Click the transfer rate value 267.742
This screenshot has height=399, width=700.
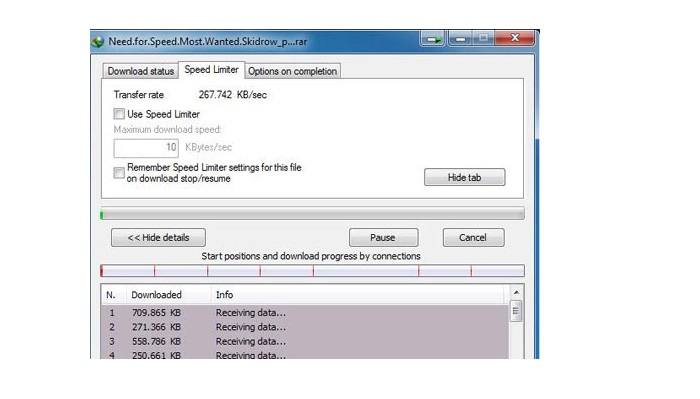[x=215, y=95]
